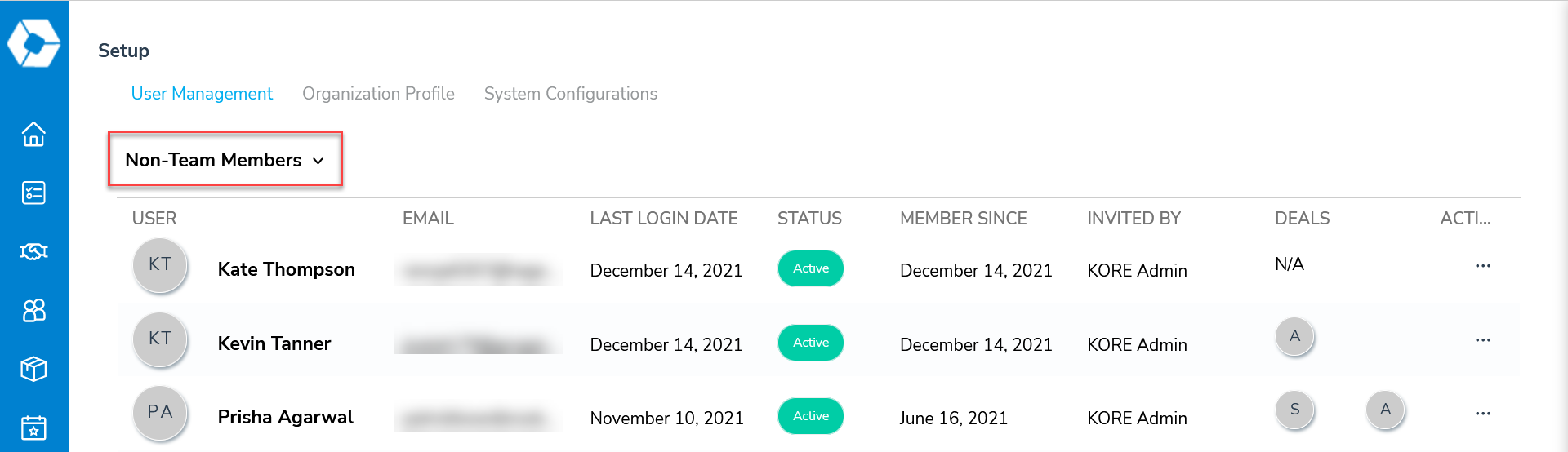The height and width of the screenshot is (452, 1568).
Task: Open the Home icon in sidebar
Action: pyautogui.click(x=33, y=134)
